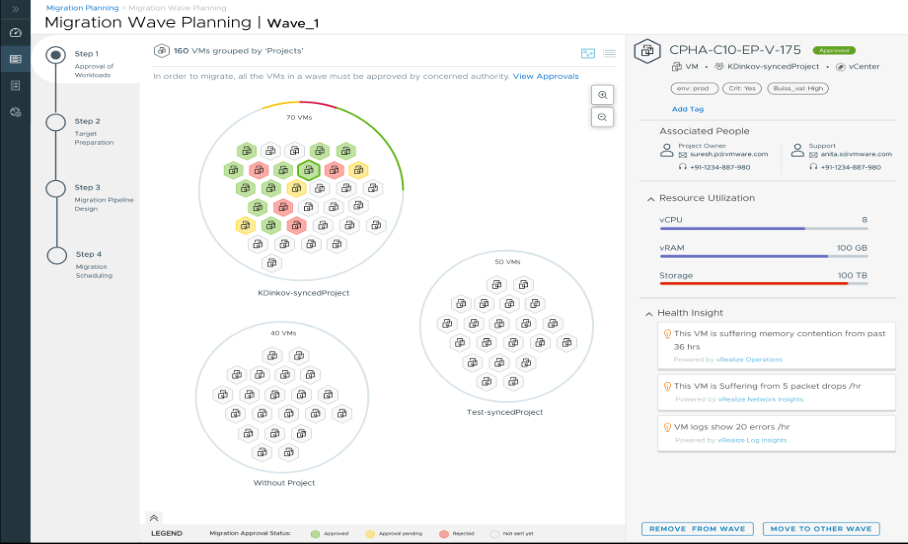The height and width of the screenshot is (544, 908).
Task: Open the View Approvals link
Action: [545, 76]
